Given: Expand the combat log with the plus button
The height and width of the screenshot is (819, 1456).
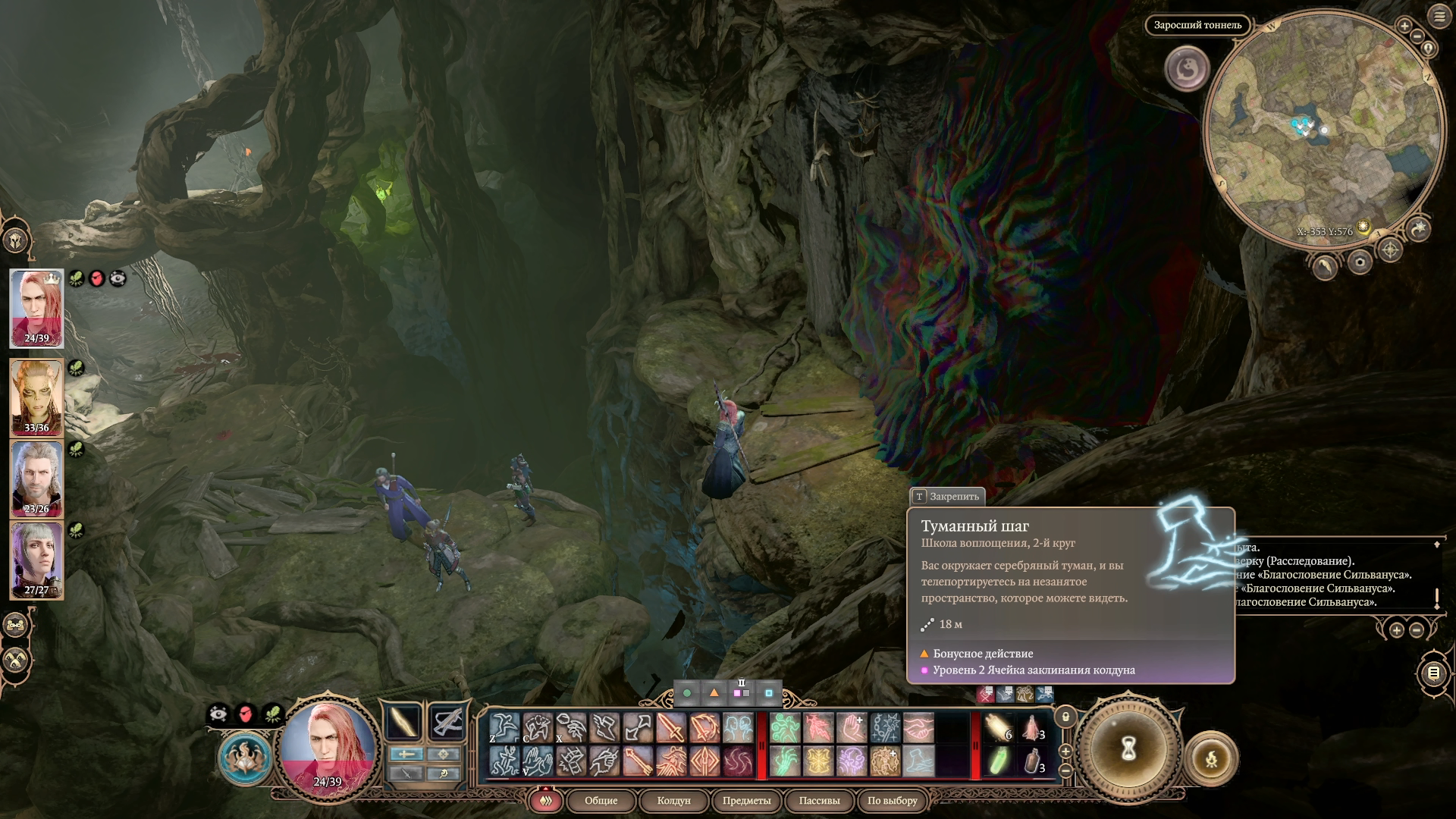Looking at the screenshot, I should [x=1397, y=629].
